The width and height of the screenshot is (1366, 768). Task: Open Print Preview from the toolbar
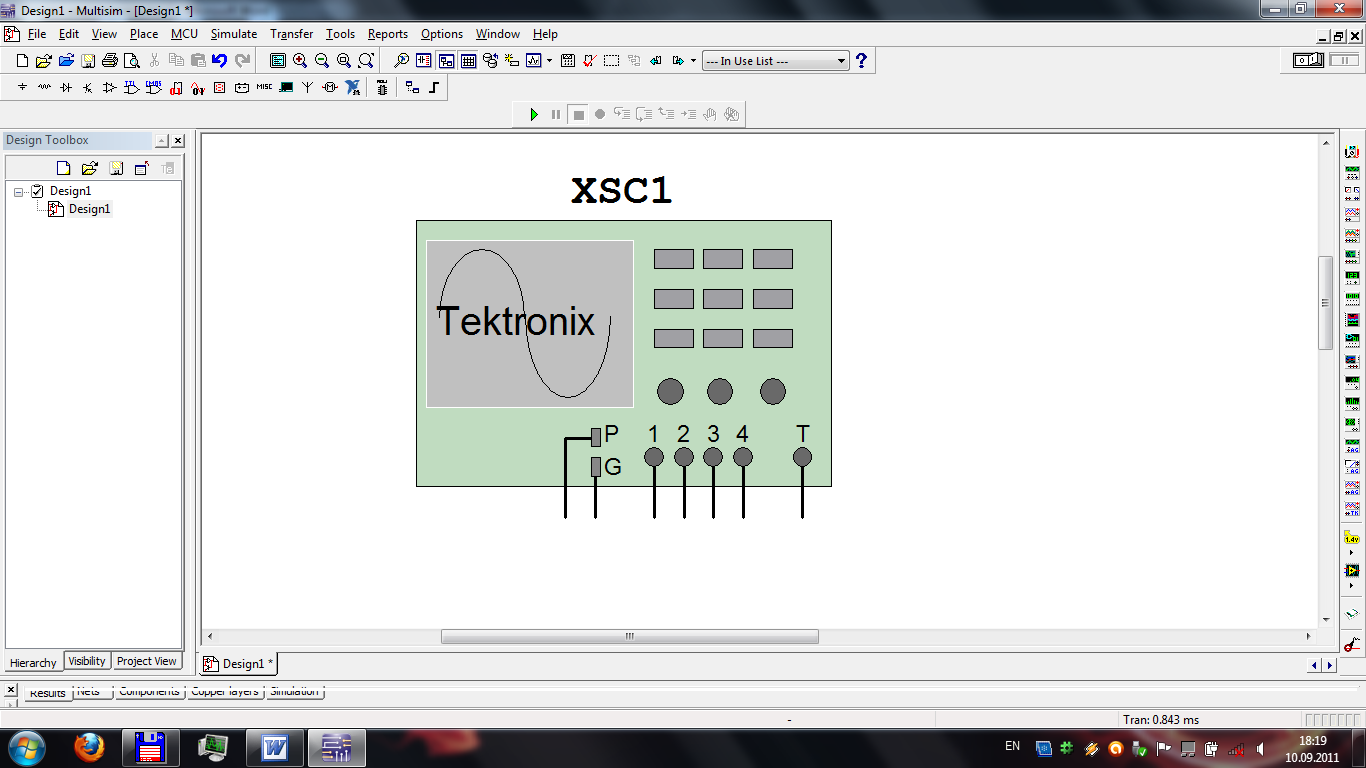point(132,61)
